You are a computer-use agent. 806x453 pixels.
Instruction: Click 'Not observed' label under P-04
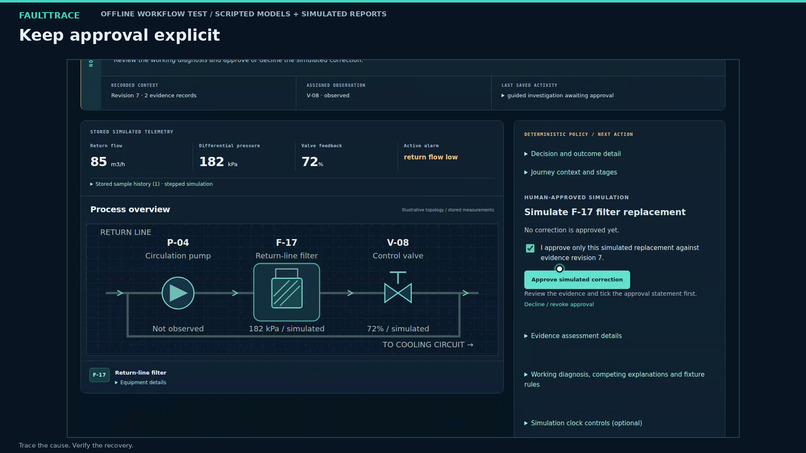pos(178,329)
